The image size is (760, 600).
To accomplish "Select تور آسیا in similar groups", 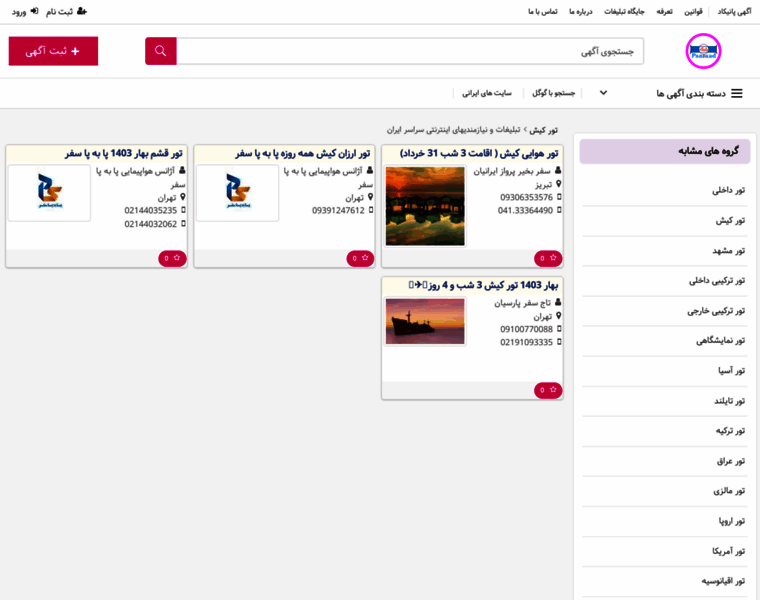I will click(731, 371).
